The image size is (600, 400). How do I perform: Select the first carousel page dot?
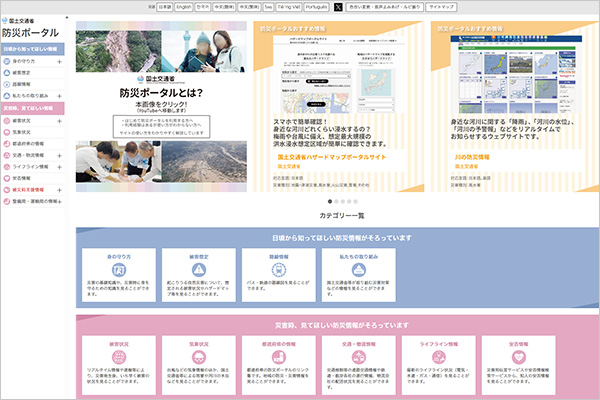click(x=330, y=201)
